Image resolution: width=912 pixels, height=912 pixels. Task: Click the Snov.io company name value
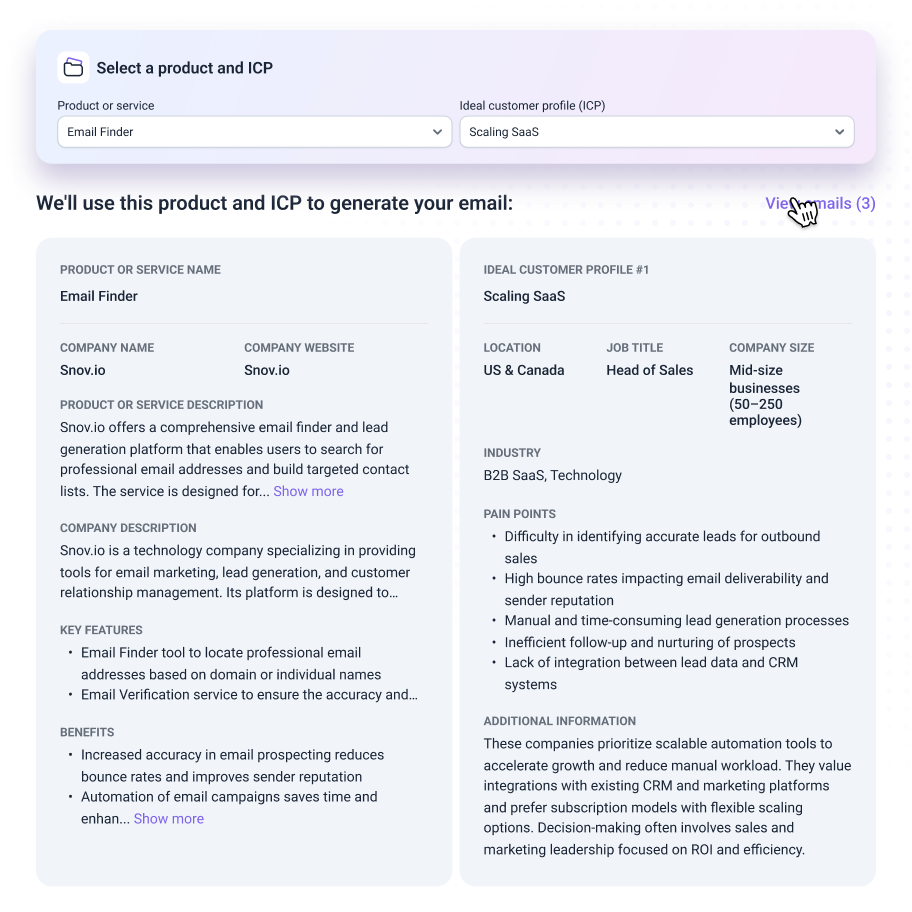83,370
